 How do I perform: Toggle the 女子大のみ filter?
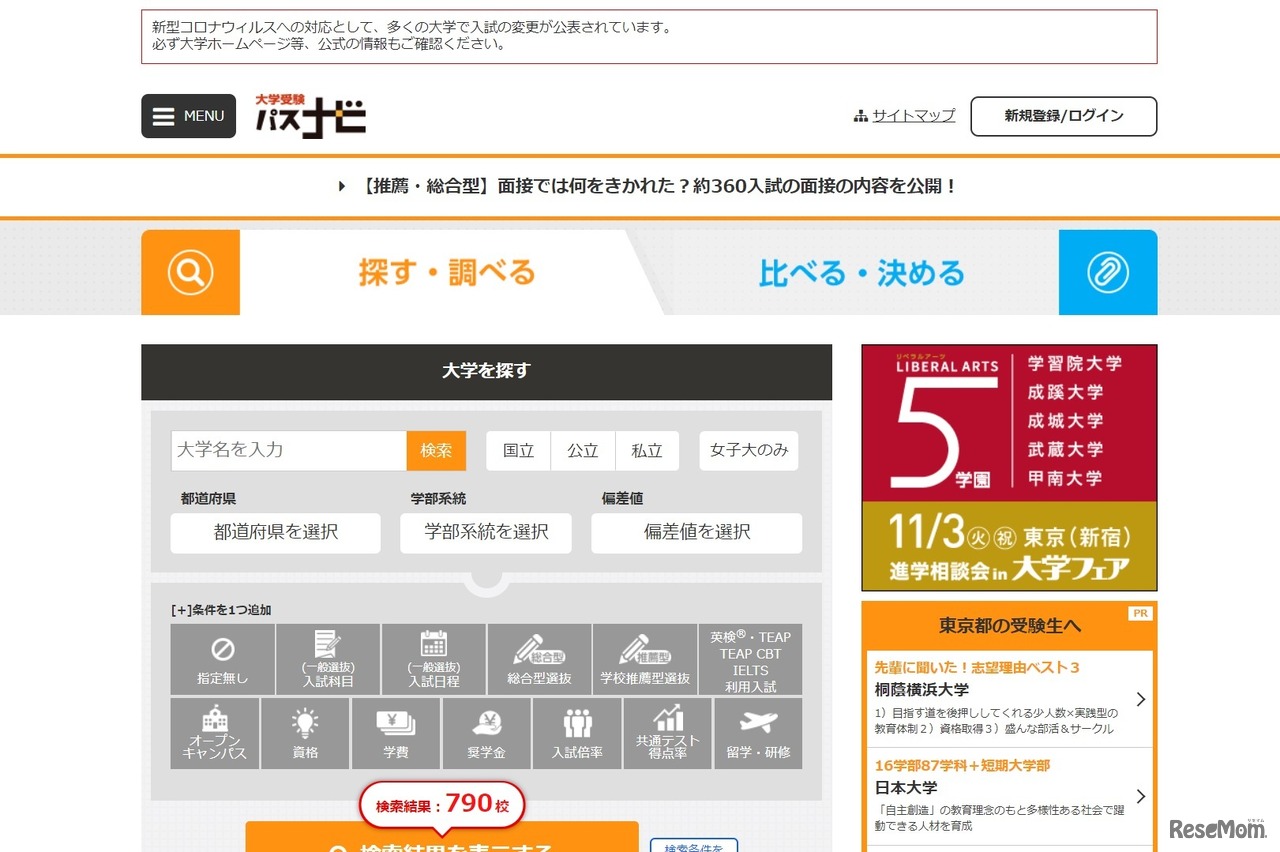(x=748, y=451)
